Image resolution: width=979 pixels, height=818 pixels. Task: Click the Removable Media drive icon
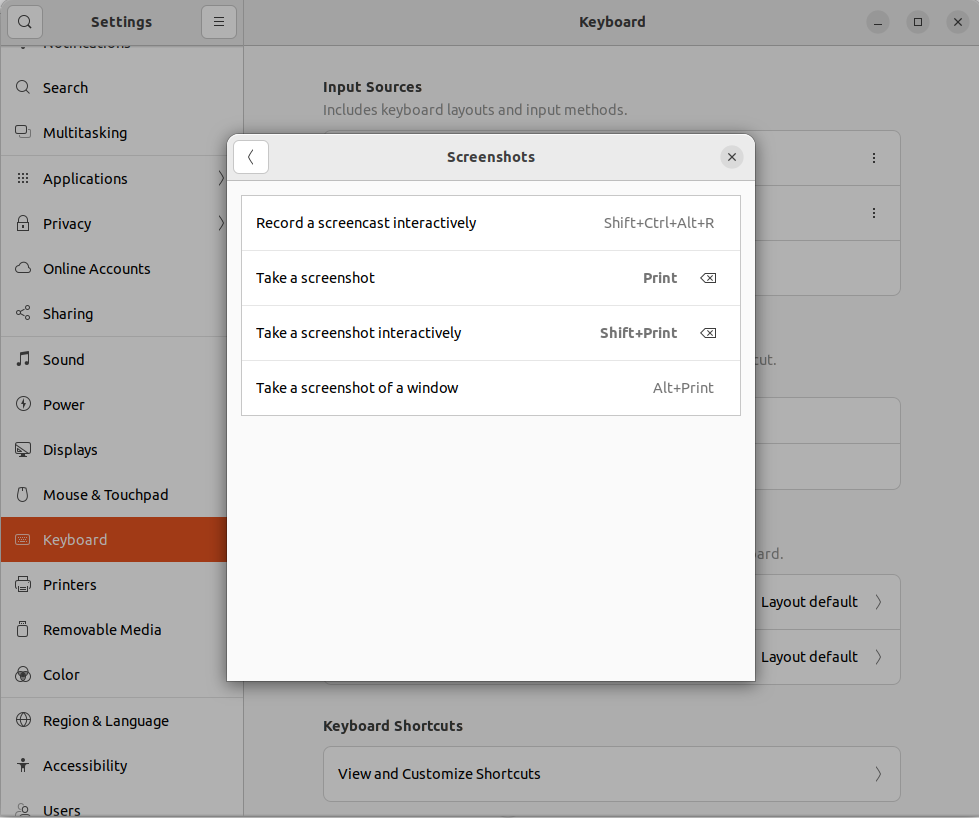click(x=22, y=629)
